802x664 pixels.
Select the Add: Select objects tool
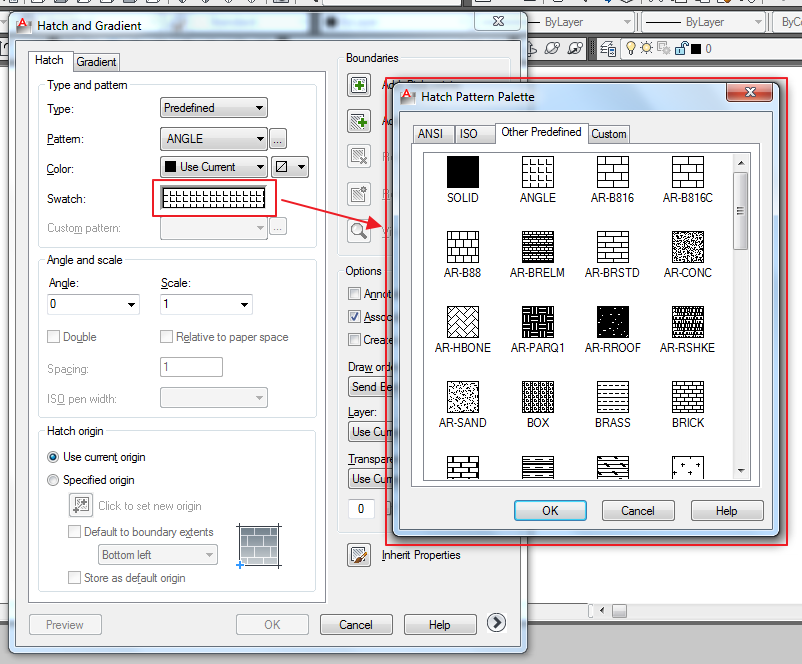tap(359, 121)
